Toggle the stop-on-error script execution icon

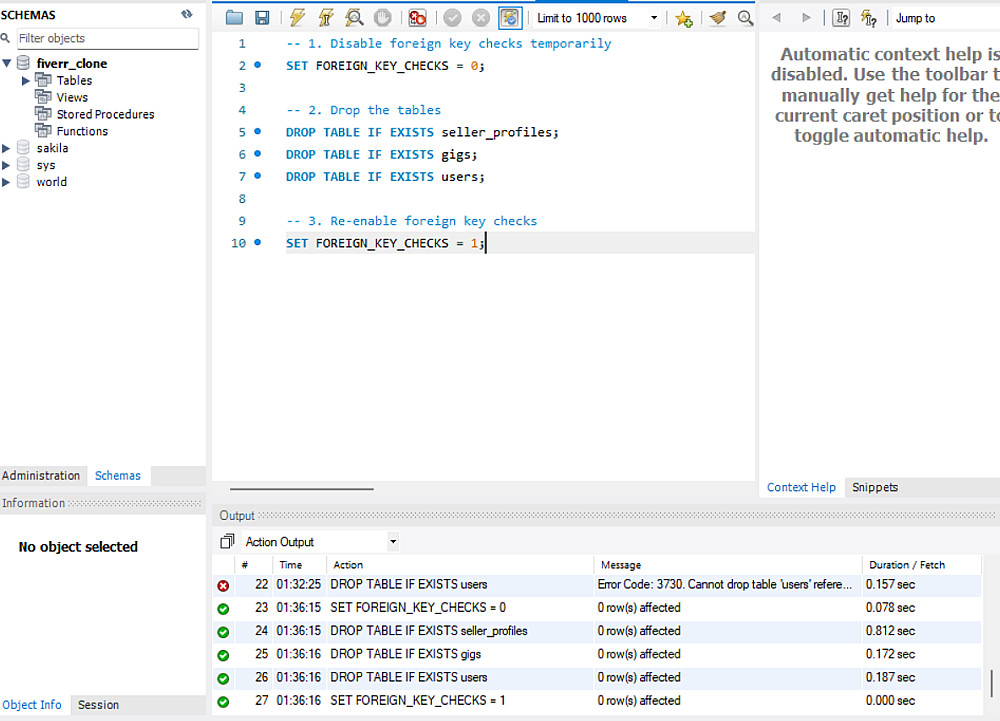point(417,18)
